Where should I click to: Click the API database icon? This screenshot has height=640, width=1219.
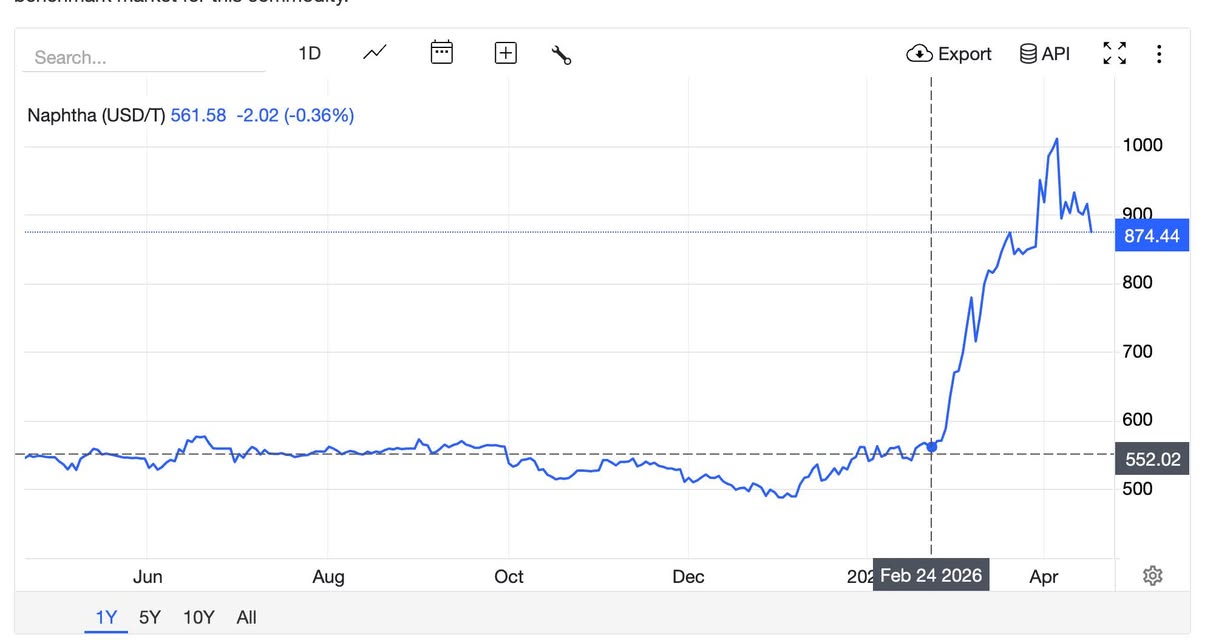1028,54
